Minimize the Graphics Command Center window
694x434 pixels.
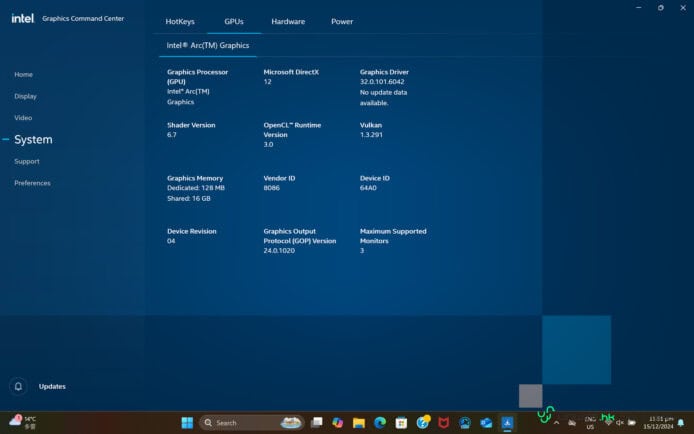point(638,8)
